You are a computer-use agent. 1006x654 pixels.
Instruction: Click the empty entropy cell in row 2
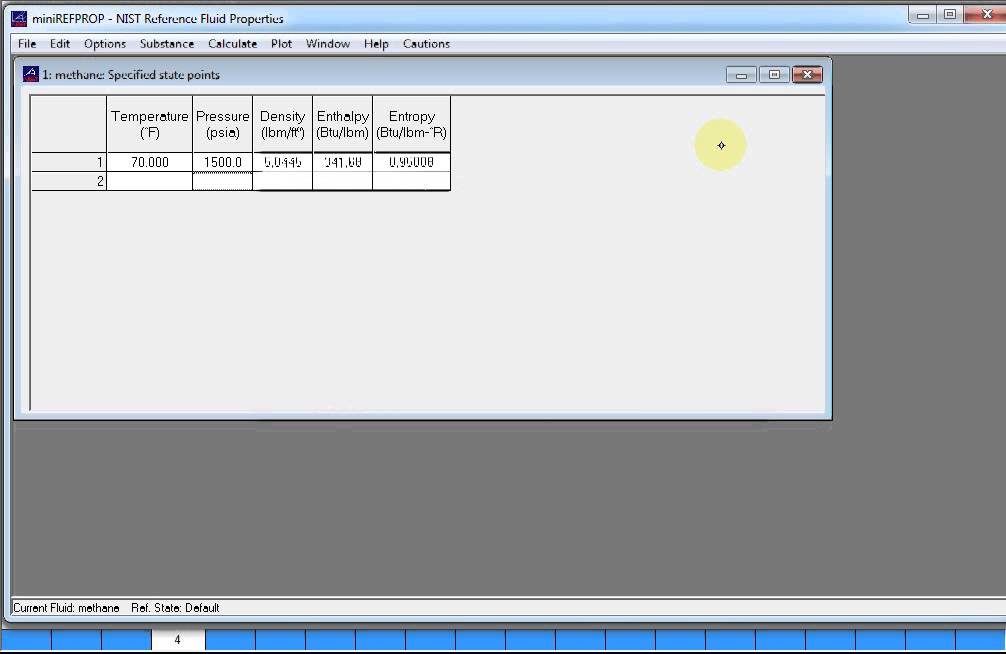(x=411, y=182)
